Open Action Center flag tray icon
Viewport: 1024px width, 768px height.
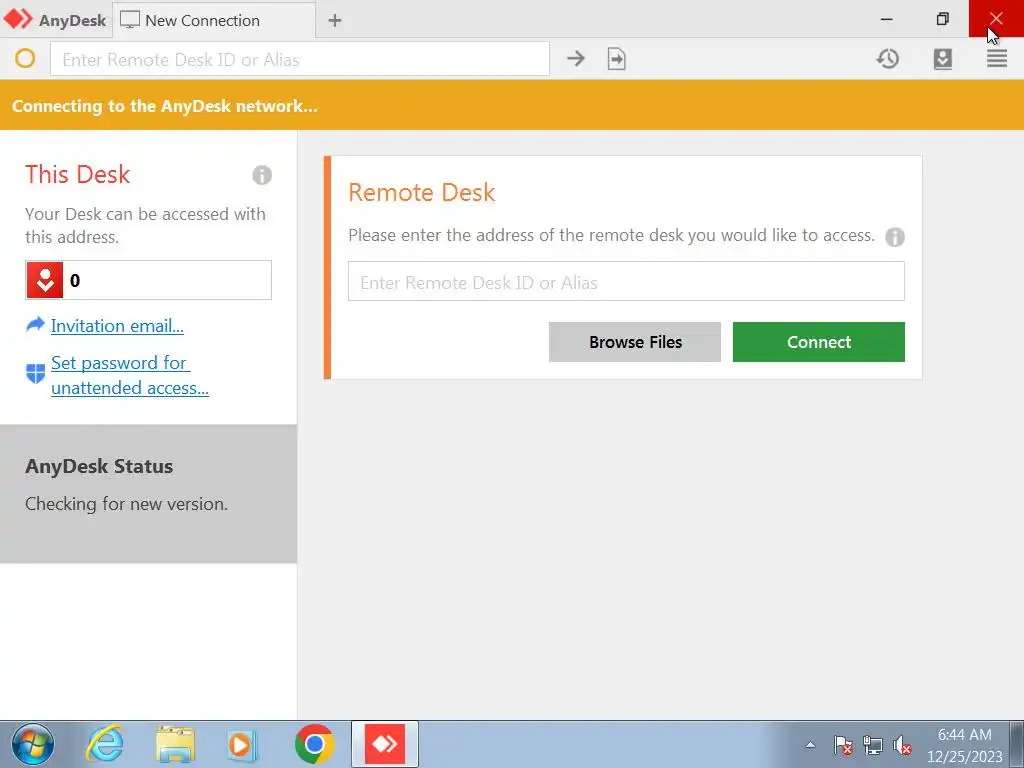[x=842, y=744]
